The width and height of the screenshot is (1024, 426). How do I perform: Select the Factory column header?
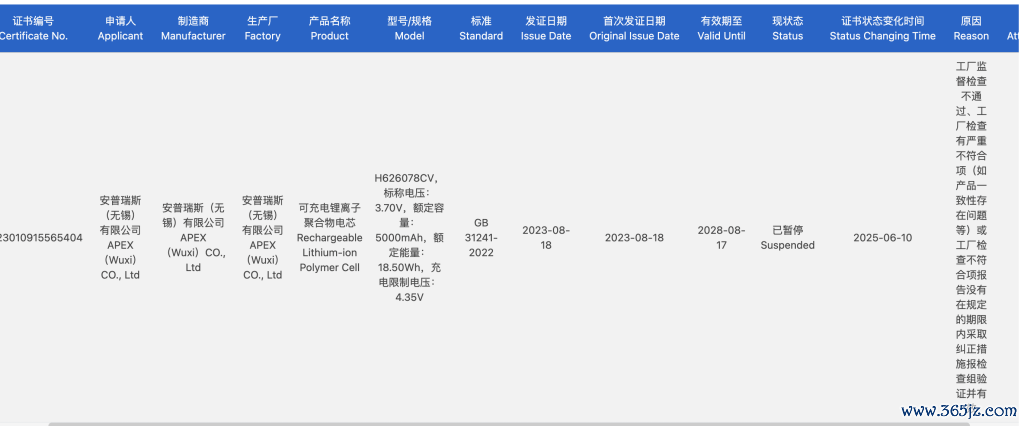point(263,29)
